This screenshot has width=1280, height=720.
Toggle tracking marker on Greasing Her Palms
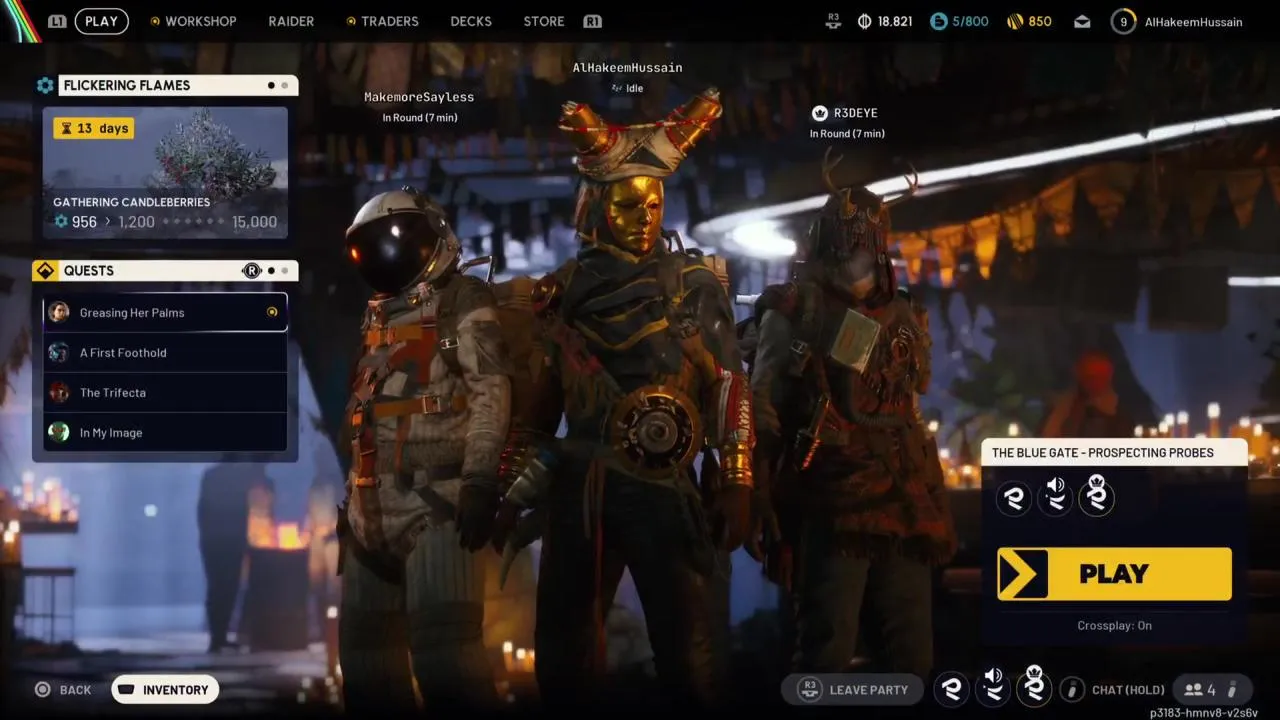[x=271, y=312]
